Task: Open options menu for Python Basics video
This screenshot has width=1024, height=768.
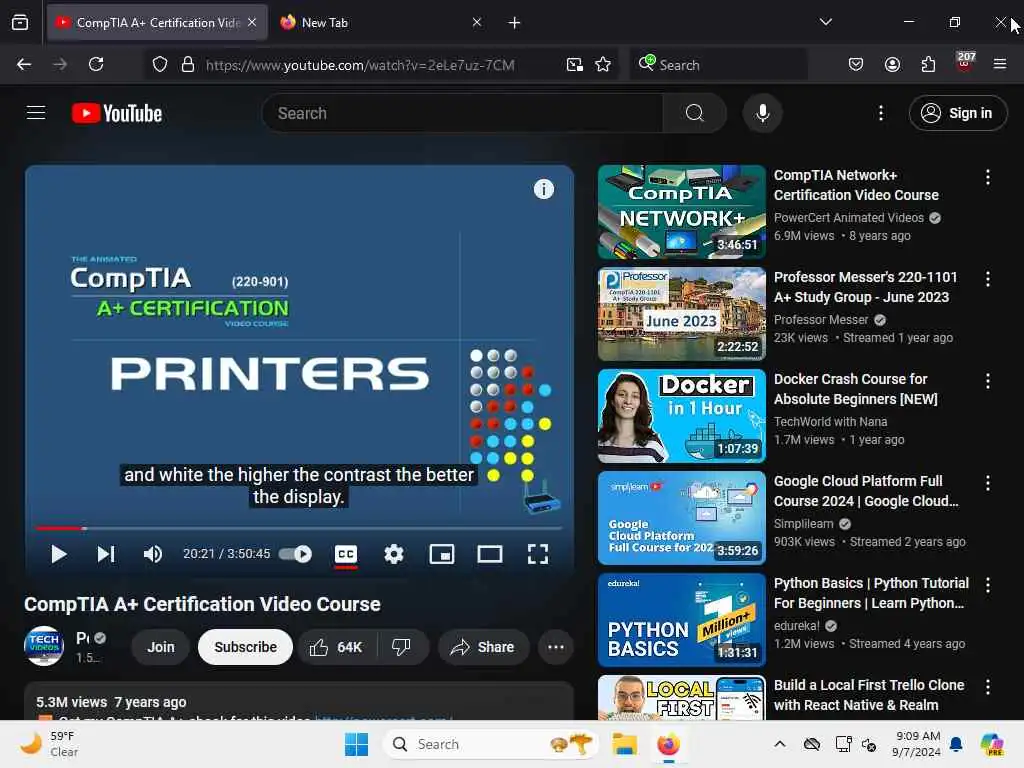Action: [x=987, y=585]
